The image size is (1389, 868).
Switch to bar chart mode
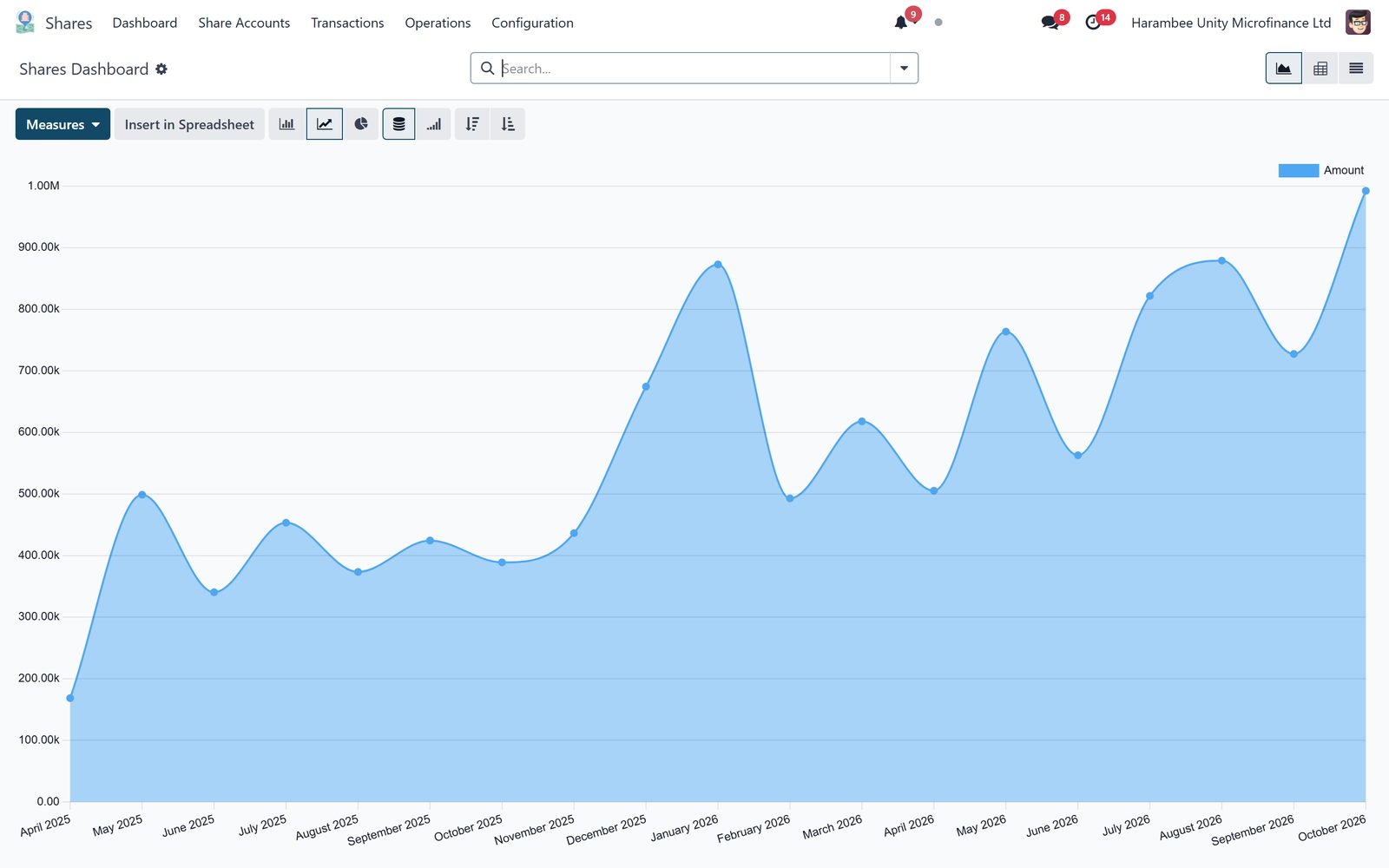pyautogui.click(x=286, y=124)
